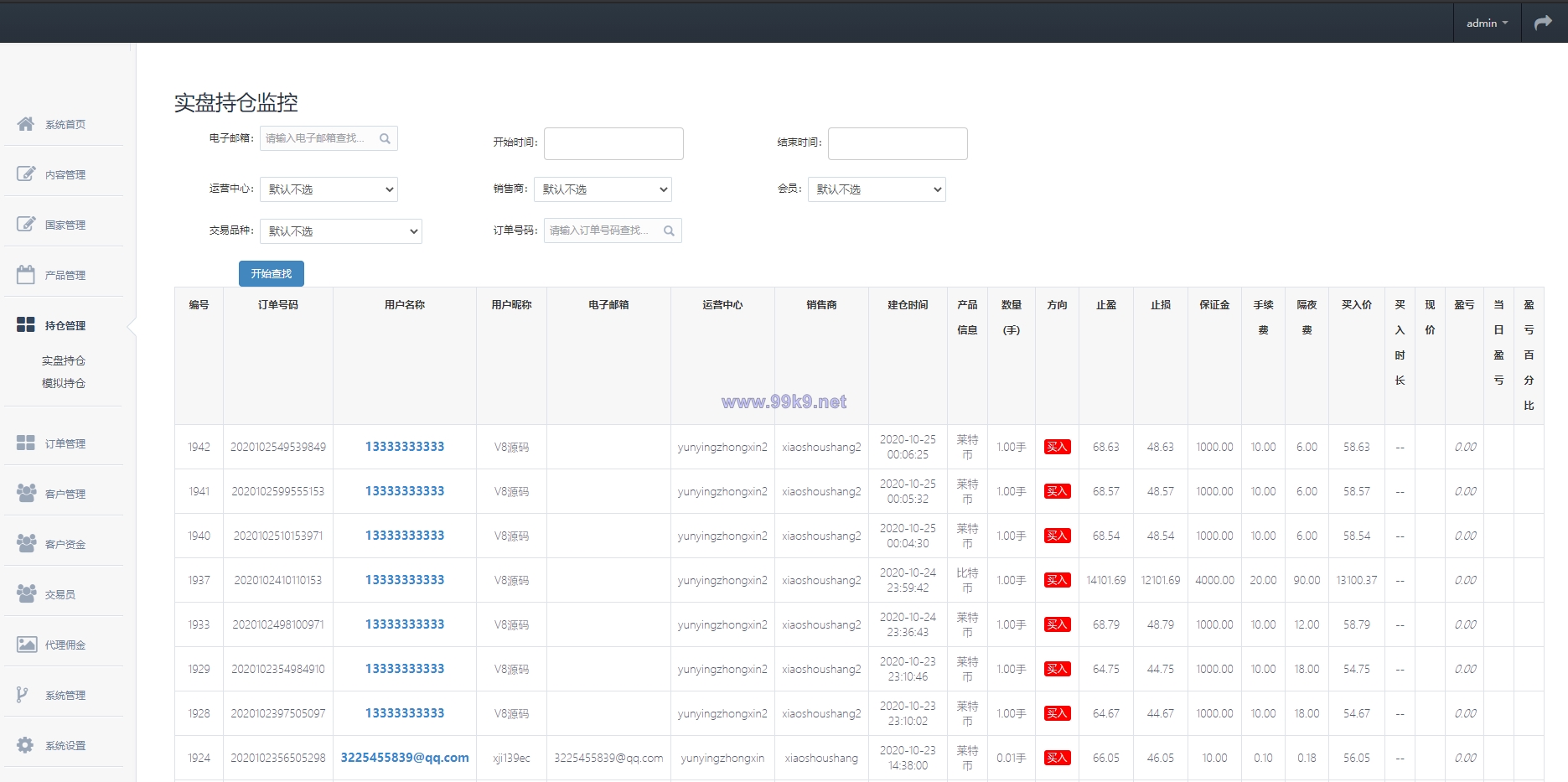Screen dimensions: 1568x782
Task: Open the 销售商 dropdown
Action: 603,189
